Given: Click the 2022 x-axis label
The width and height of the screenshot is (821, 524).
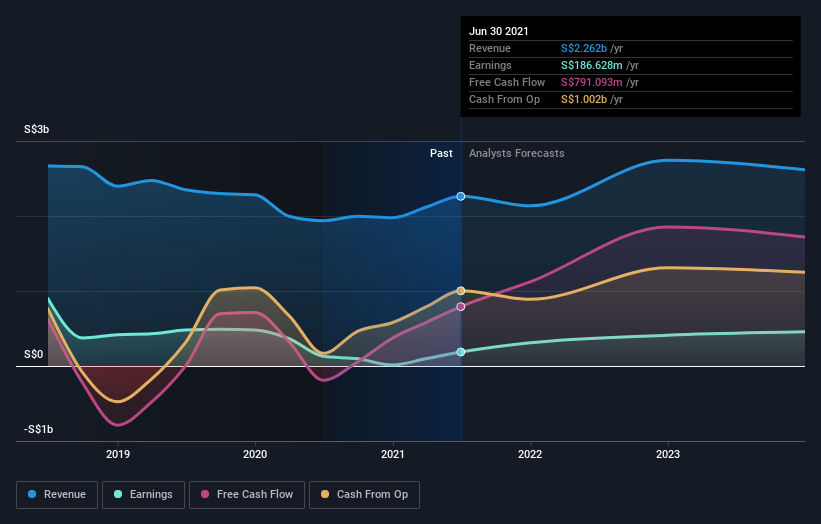Looking at the screenshot, I should (530, 454).
